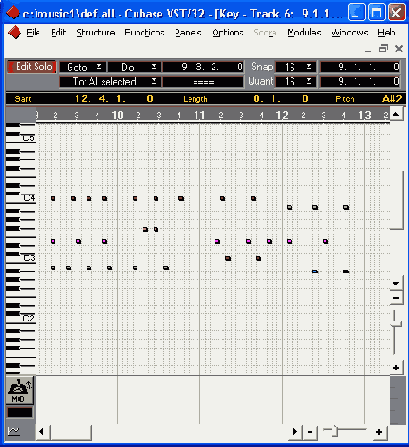Open the controller display graph icon
The image size is (409, 447).
pos(14,431)
